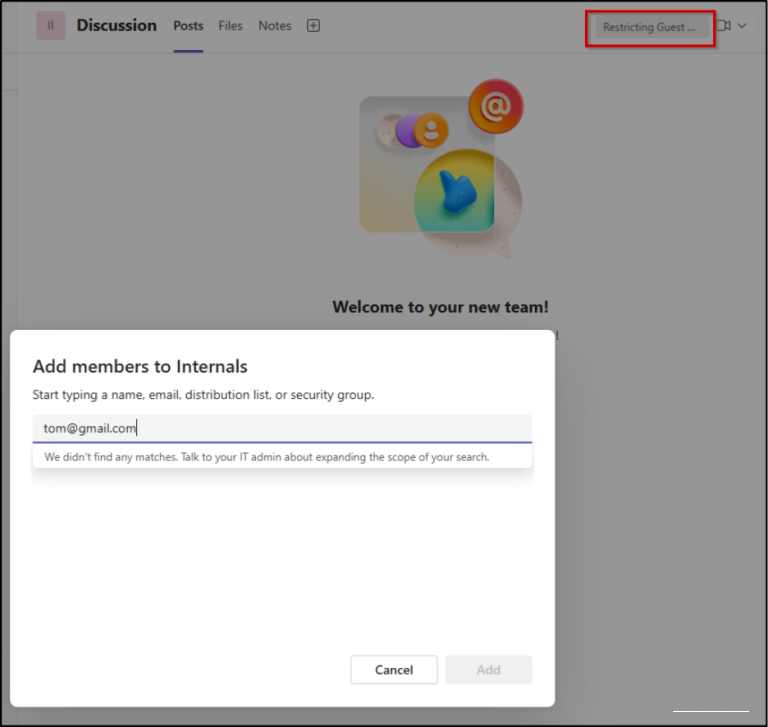
Task: Focus the member search field containing tom@gmail.com
Action: (x=282, y=428)
